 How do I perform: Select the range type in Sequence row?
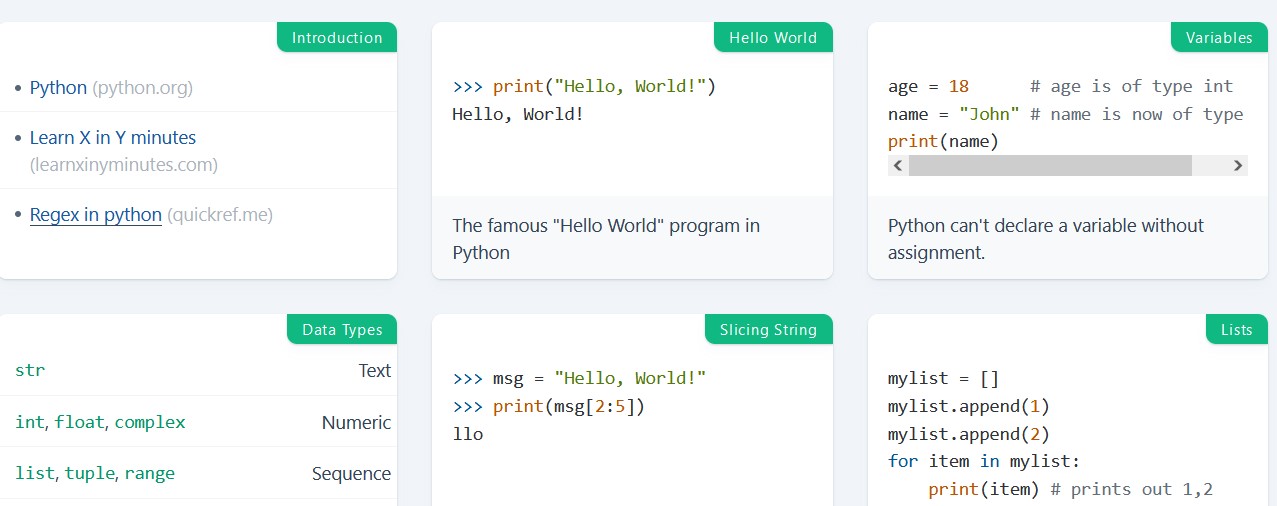150,473
